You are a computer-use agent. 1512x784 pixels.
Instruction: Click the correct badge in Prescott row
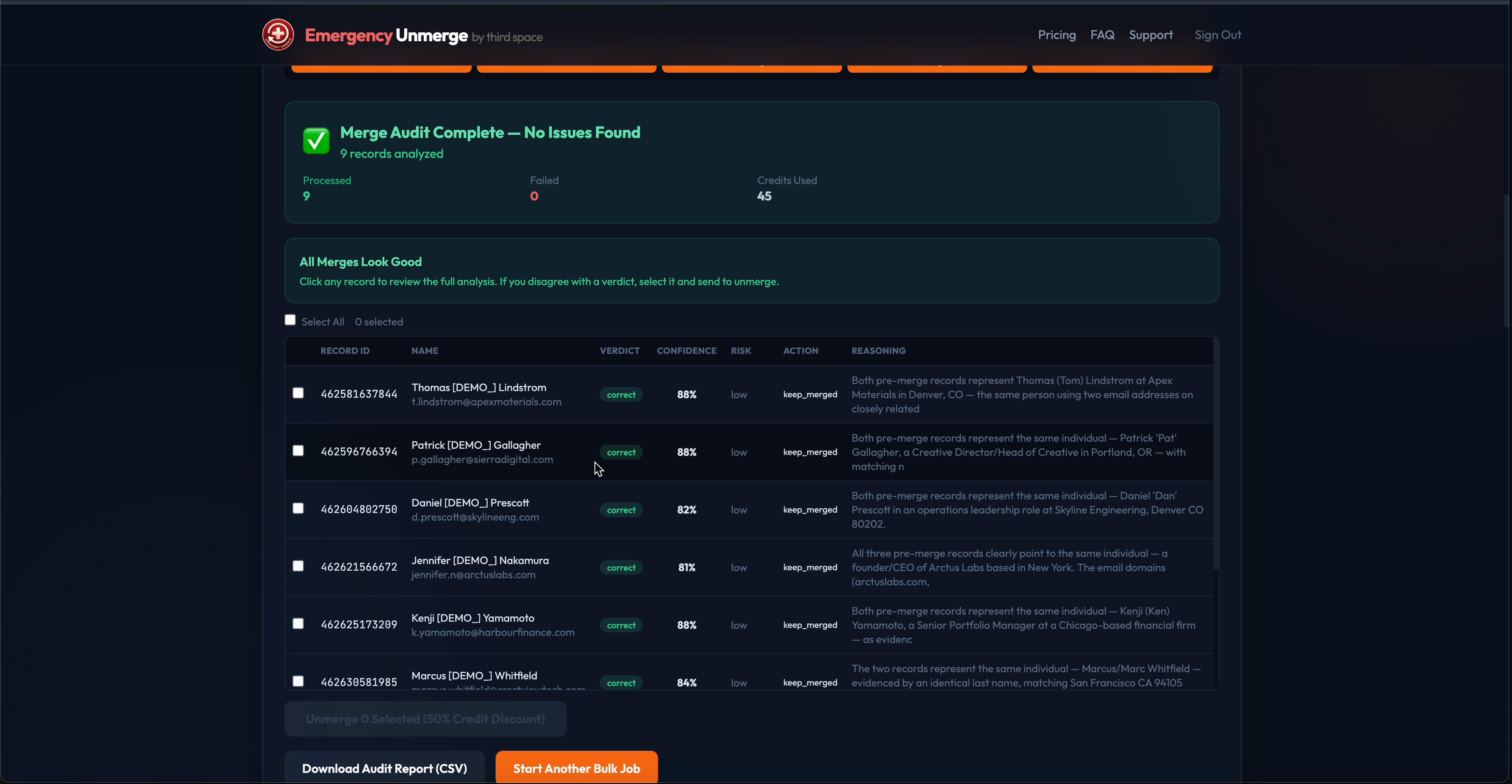621,510
